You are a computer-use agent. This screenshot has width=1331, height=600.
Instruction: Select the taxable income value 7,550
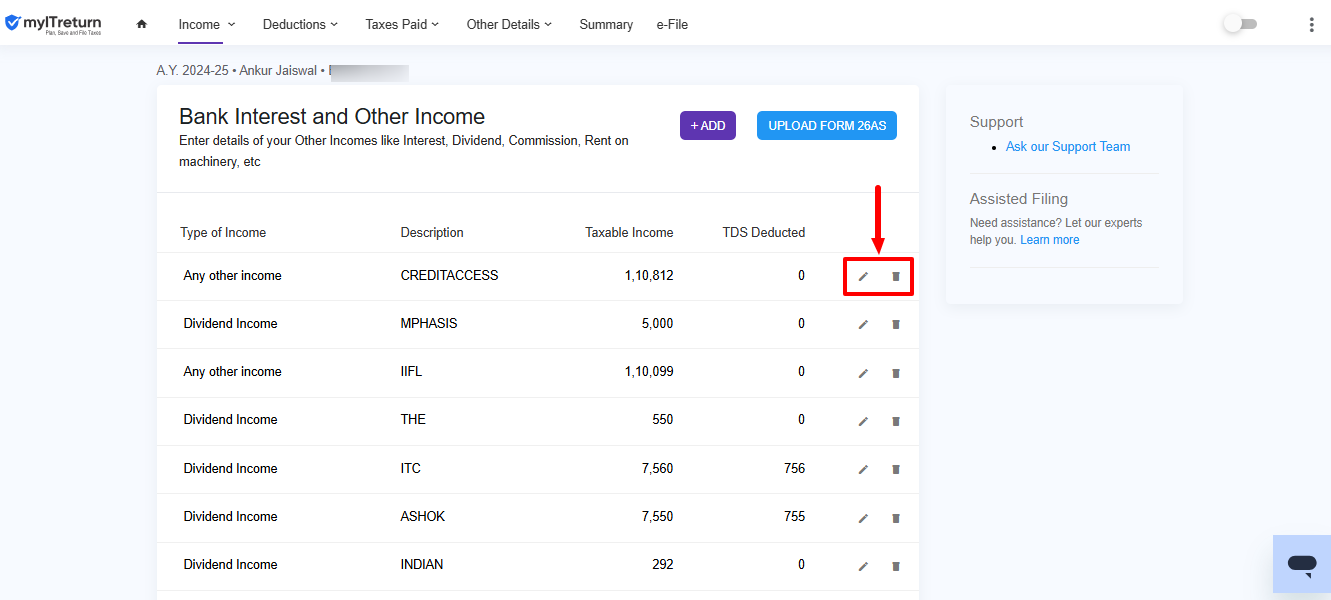[657, 516]
